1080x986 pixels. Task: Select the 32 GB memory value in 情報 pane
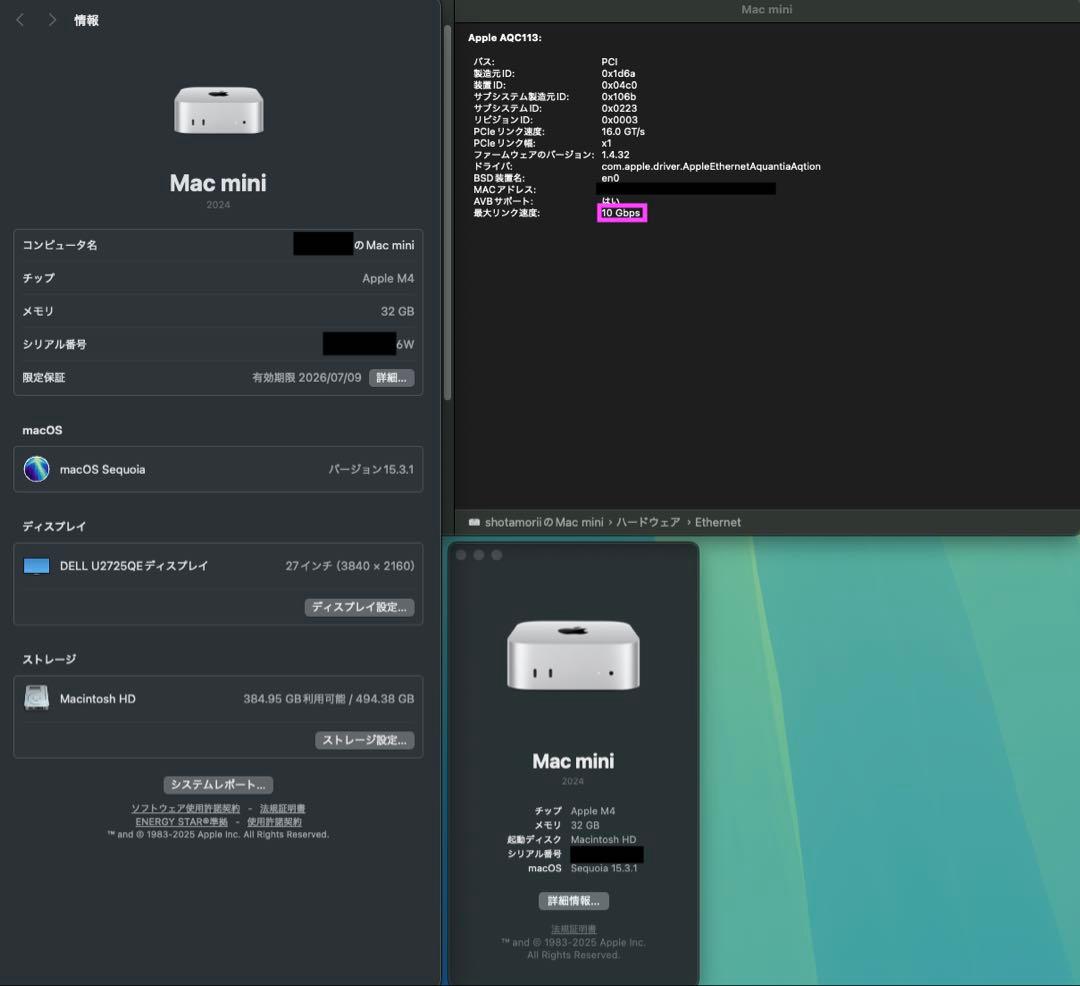pyautogui.click(x=397, y=311)
